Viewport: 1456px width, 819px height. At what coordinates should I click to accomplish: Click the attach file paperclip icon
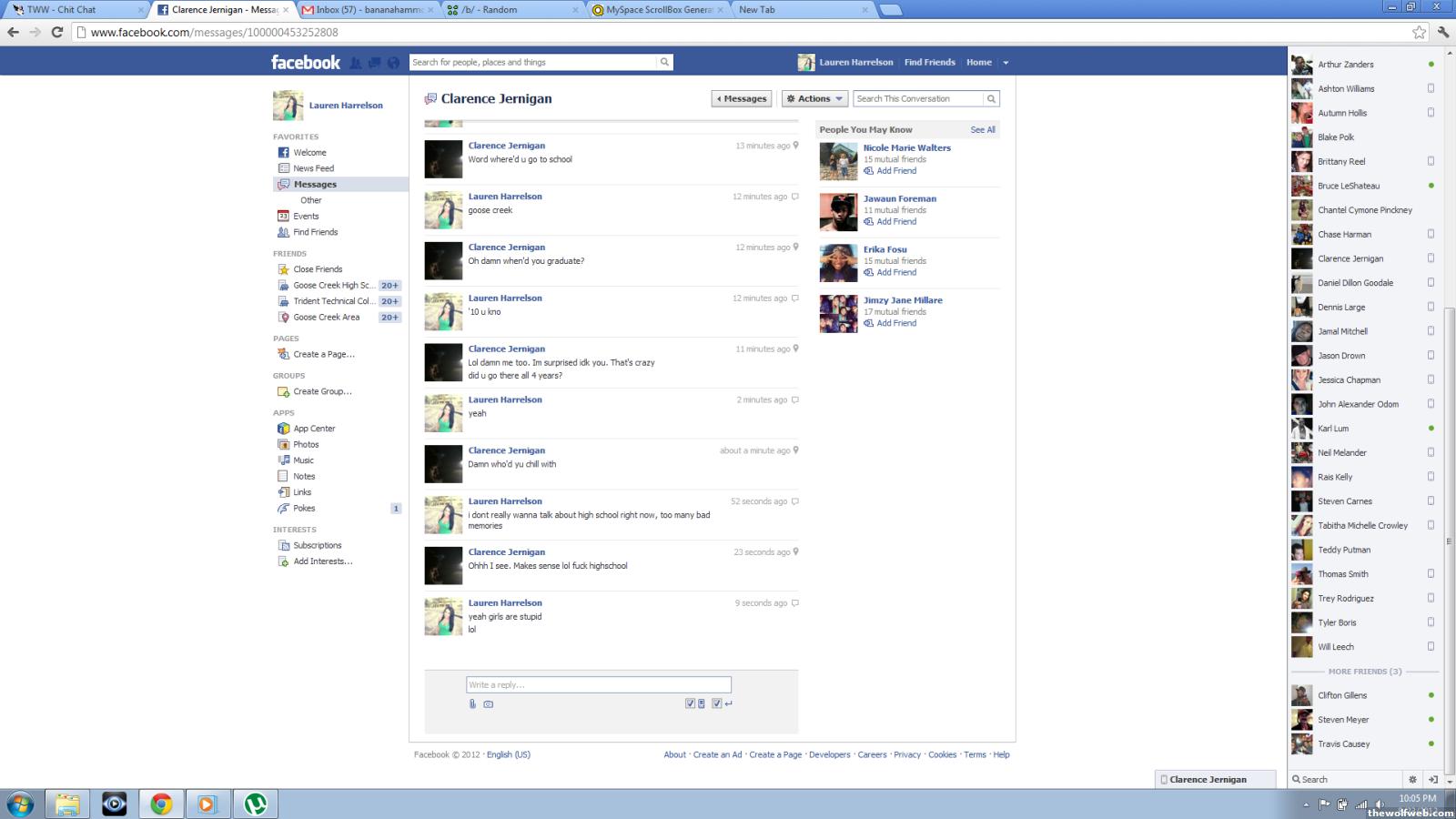(x=472, y=703)
